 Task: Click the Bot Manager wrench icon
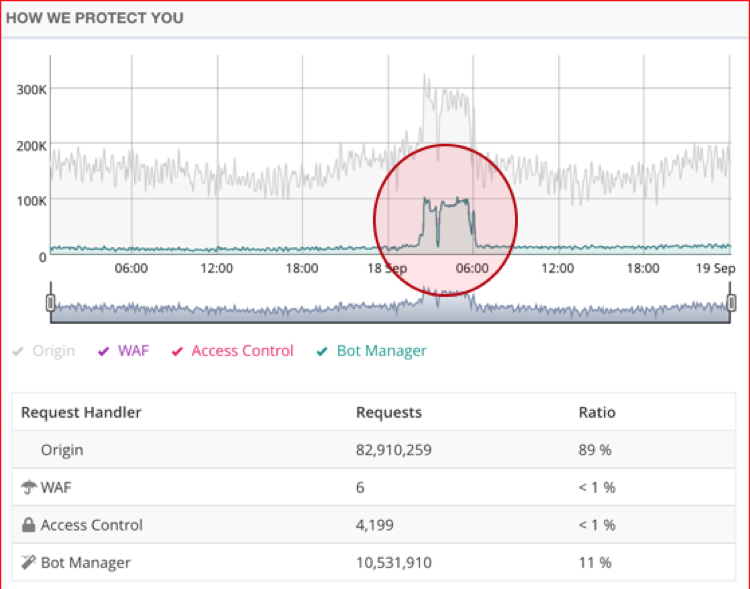tap(28, 562)
